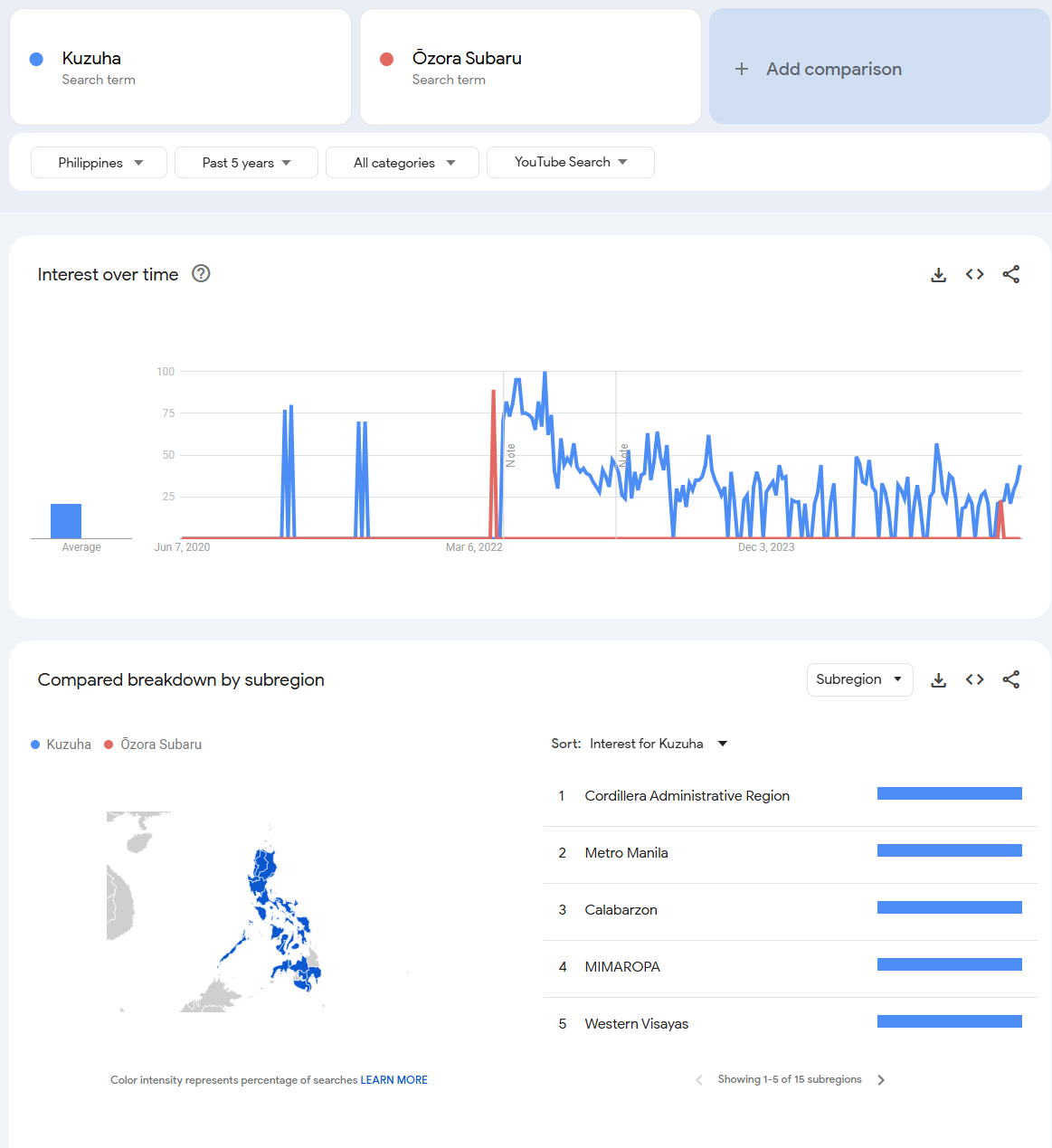Open the YouTube Search source dropdown
This screenshot has height=1148, width=1052.
click(570, 163)
